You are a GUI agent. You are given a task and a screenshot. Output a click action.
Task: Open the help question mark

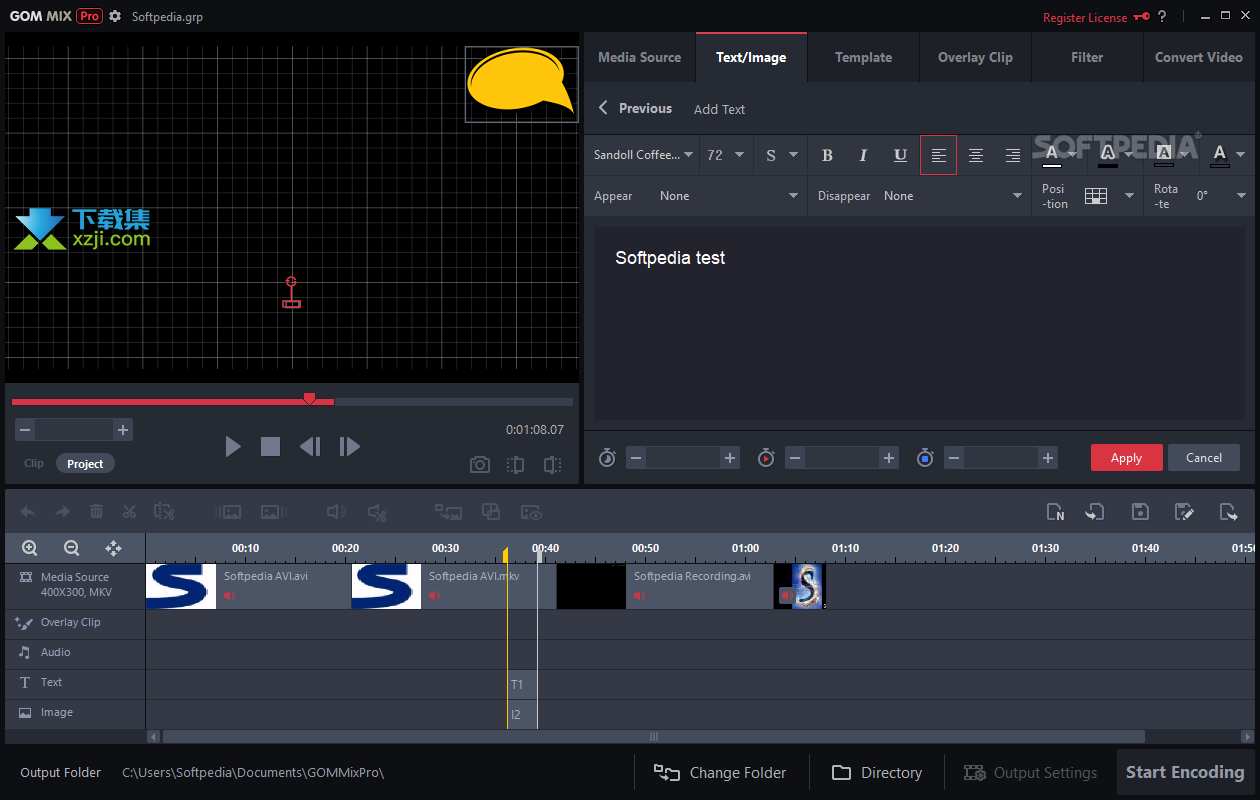[1162, 16]
